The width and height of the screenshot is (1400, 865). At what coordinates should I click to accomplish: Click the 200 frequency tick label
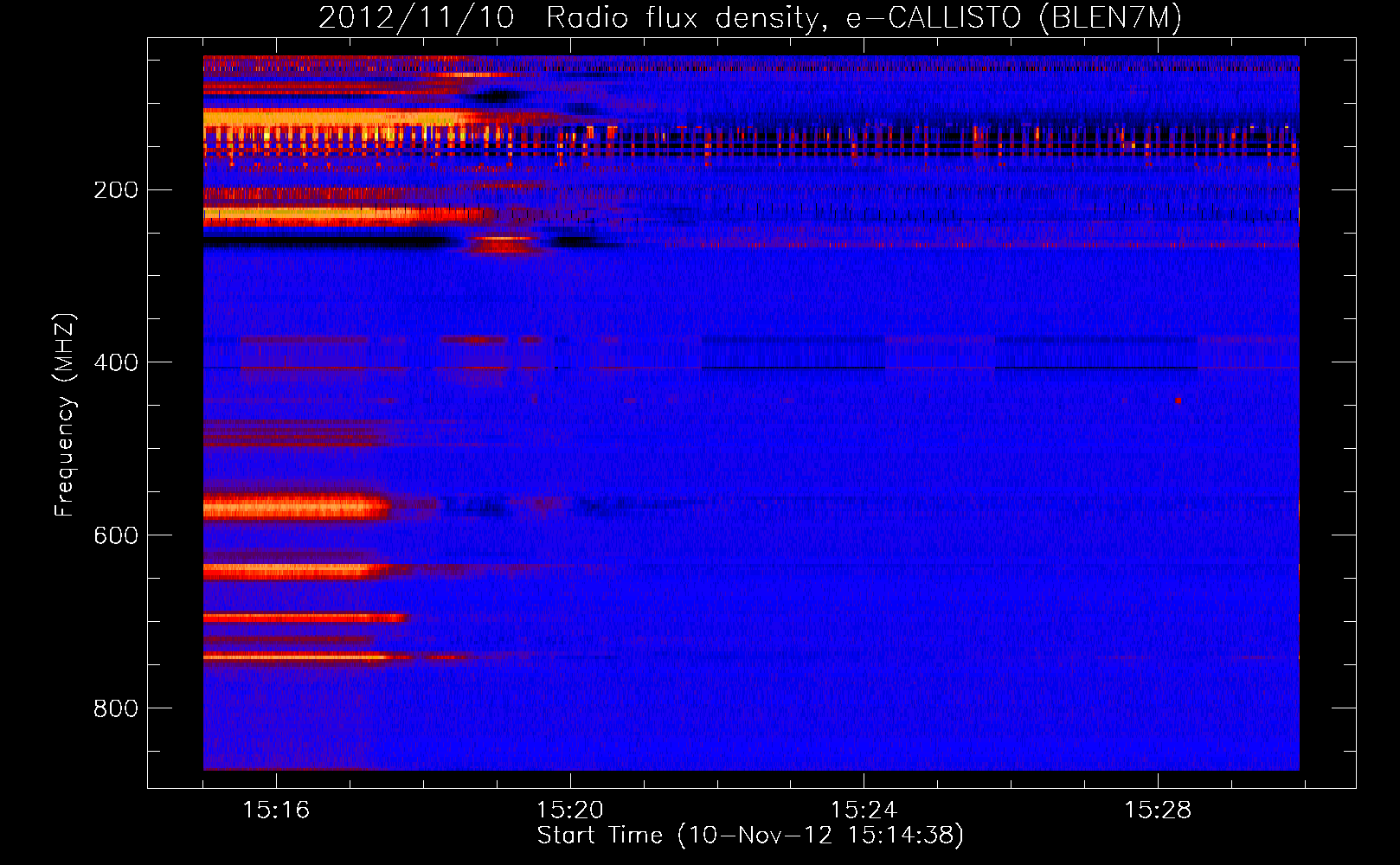coord(116,190)
